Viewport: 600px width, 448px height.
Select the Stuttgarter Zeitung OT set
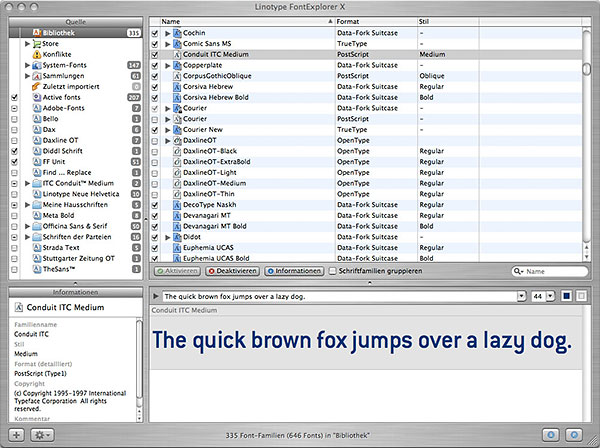[76, 258]
